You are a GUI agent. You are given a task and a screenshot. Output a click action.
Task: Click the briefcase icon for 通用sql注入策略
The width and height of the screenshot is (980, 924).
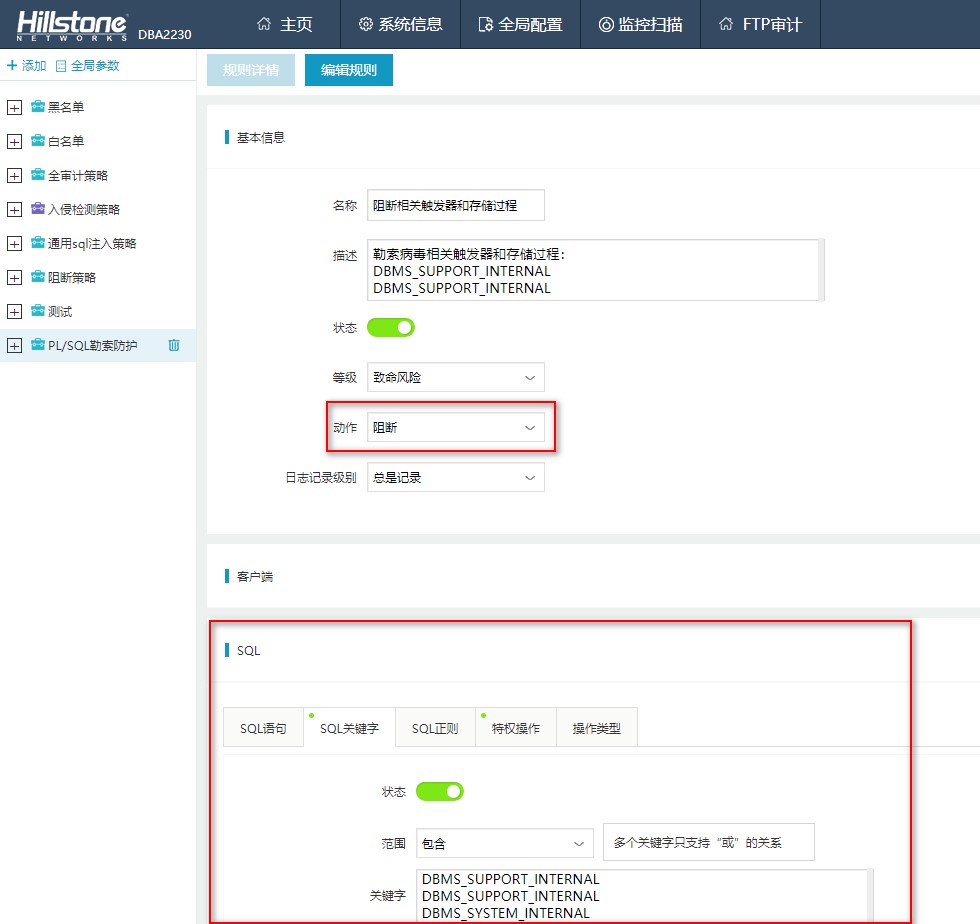(38, 242)
